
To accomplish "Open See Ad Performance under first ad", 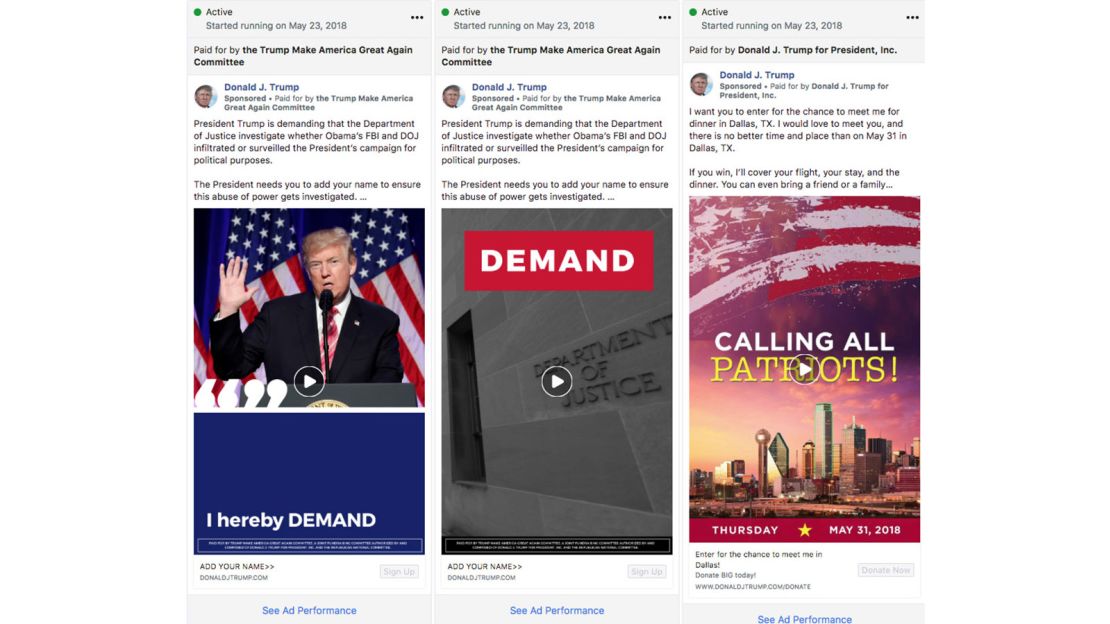I will click(309, 611).
